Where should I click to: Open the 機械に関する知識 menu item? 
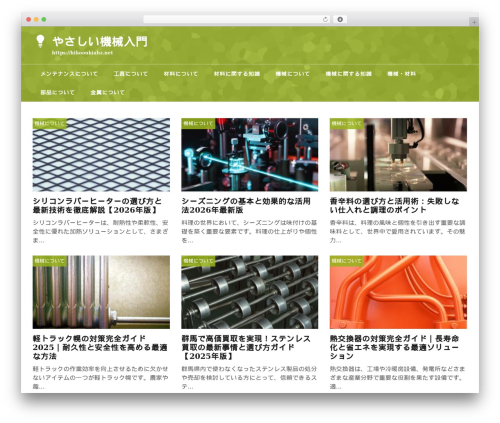pos(348,74)
